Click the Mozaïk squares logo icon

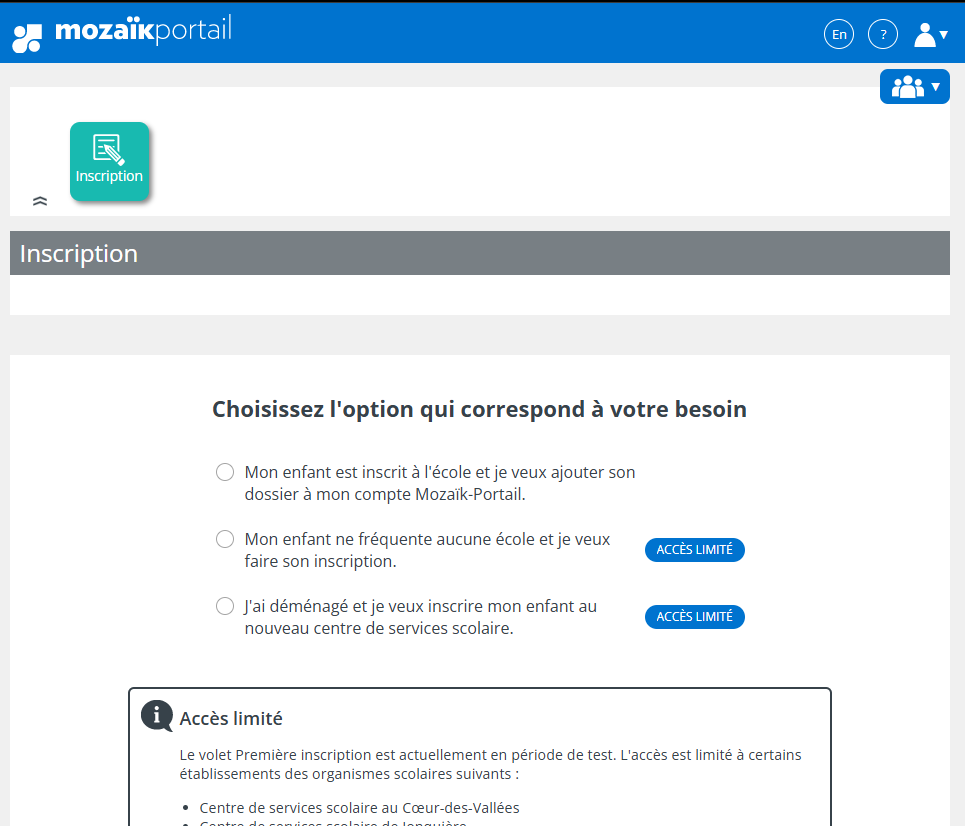(27, 37)
